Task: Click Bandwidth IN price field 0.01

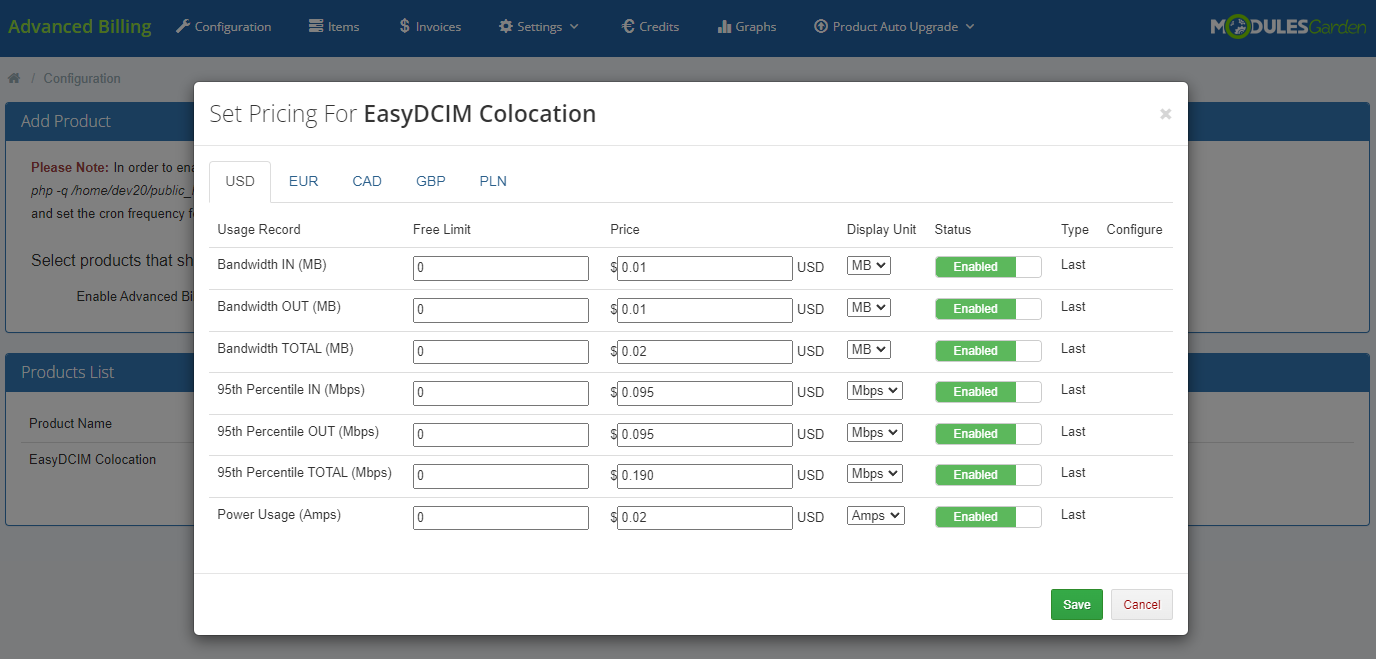Action: click(x=705, y=268)
